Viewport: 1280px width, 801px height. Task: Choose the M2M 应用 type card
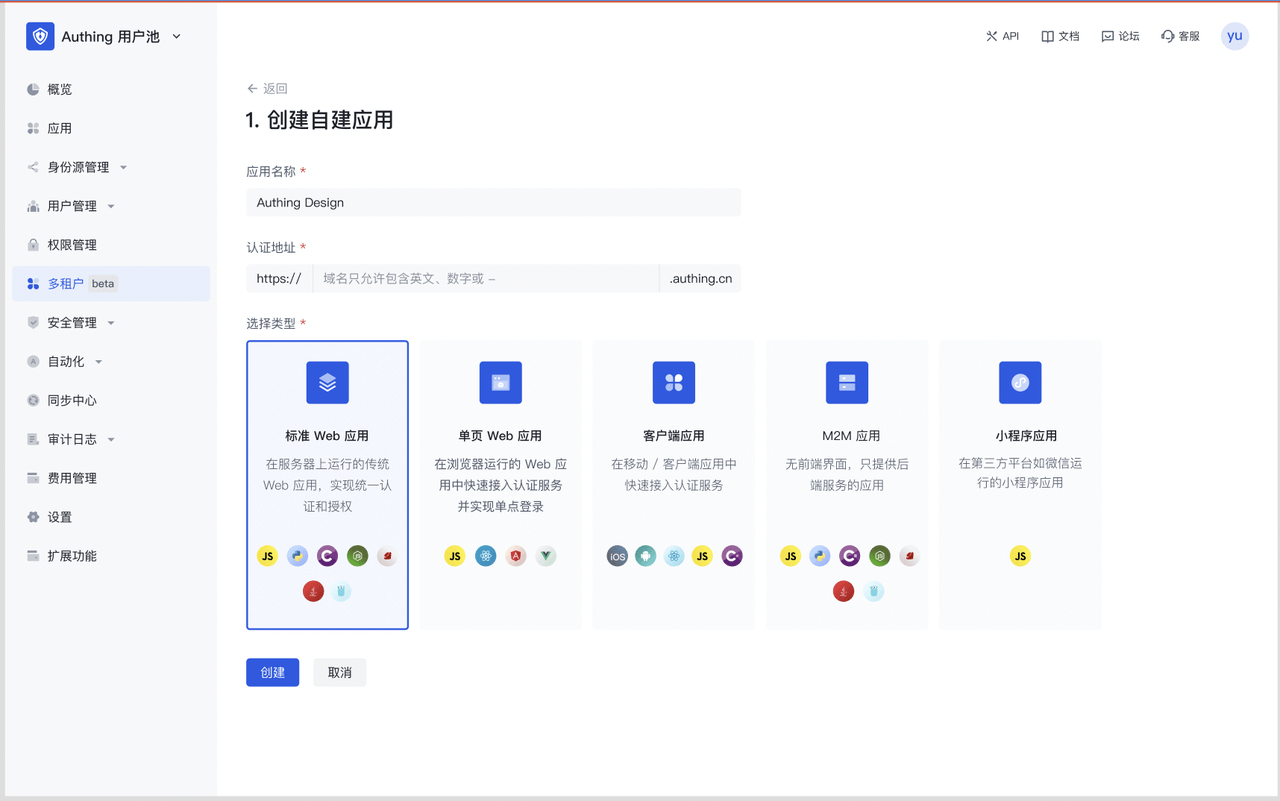pos(846,485)
